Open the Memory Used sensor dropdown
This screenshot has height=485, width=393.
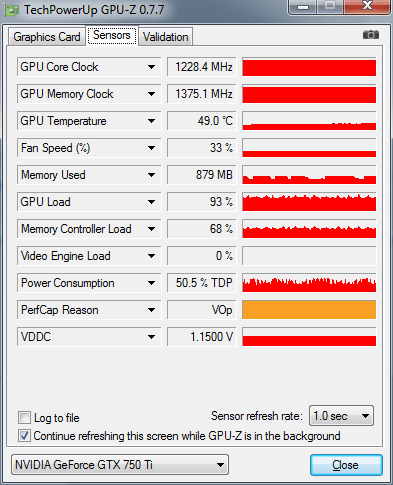tap(89, 175)
